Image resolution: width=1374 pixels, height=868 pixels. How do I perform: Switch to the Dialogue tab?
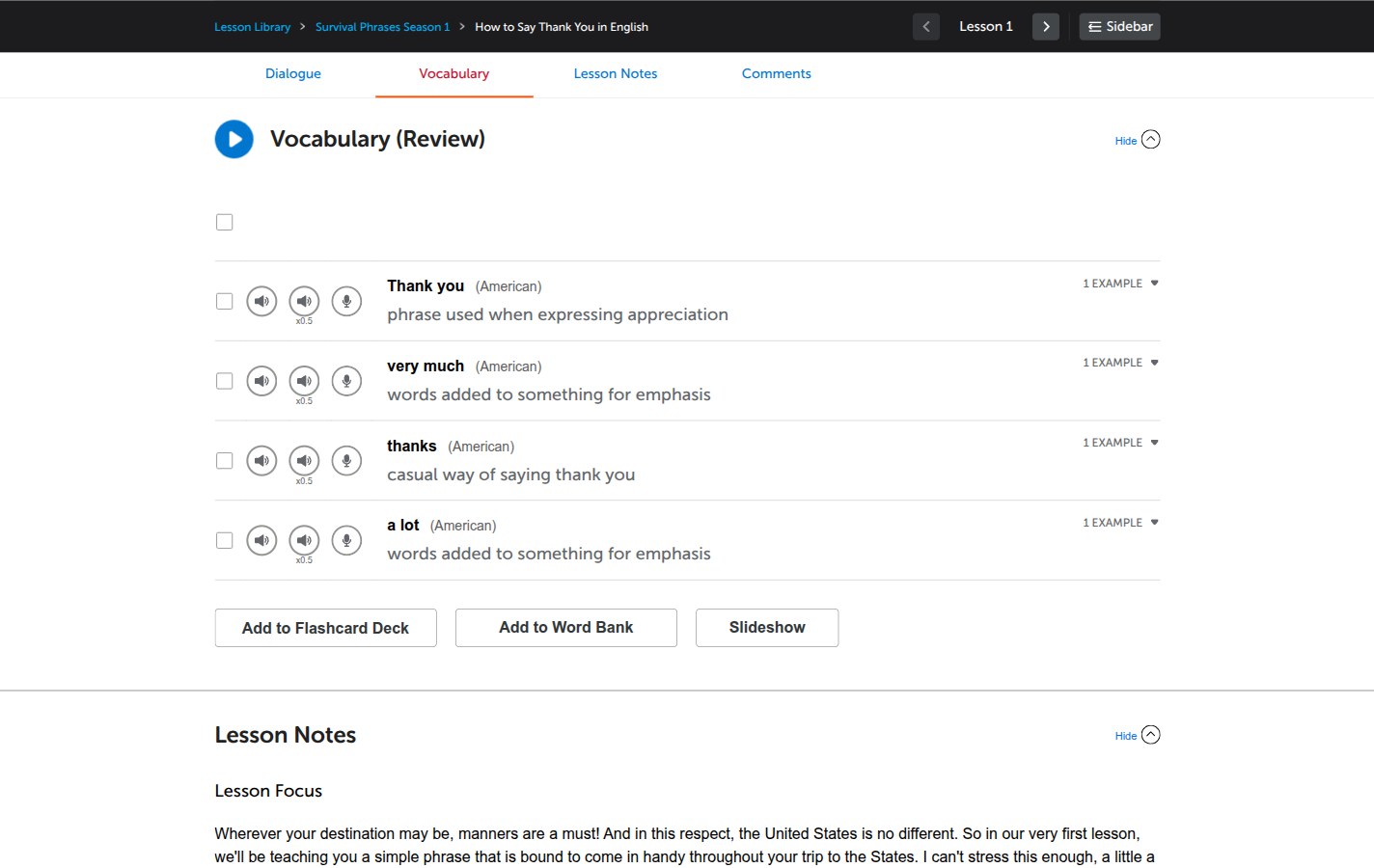(x=293, y=73)
